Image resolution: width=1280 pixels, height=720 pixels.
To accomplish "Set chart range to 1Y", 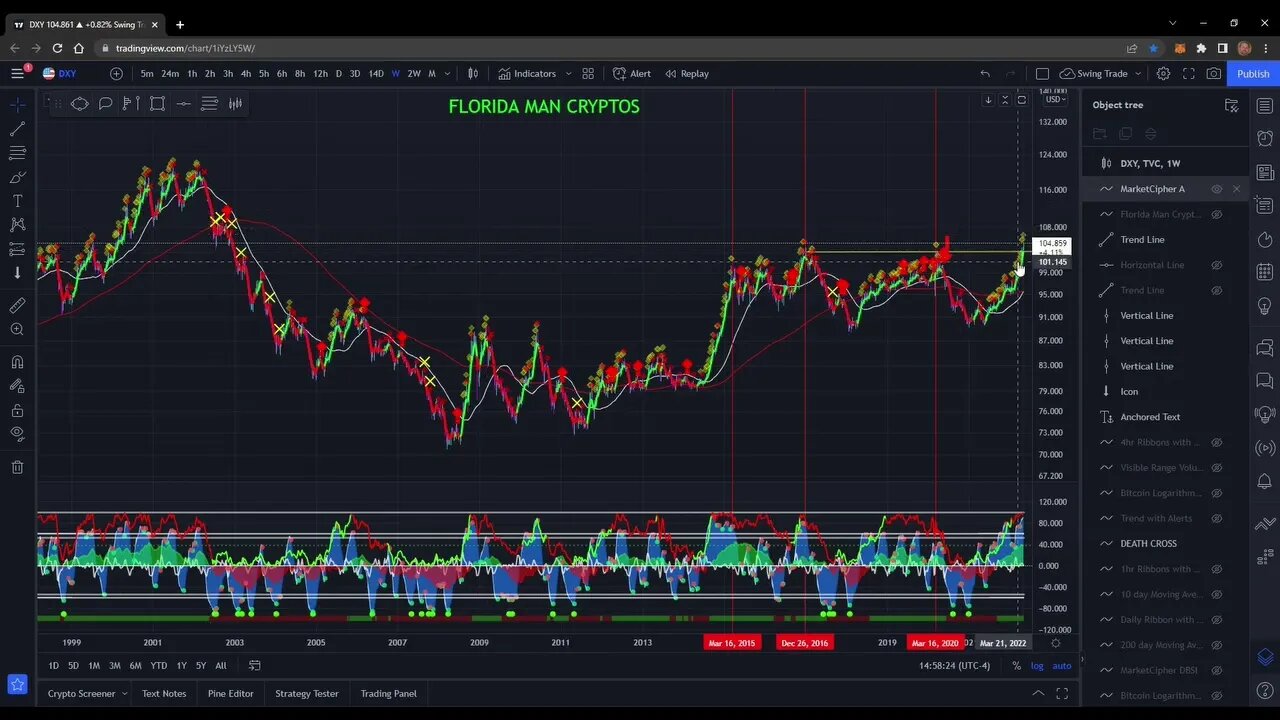I will tap(181, 666).
